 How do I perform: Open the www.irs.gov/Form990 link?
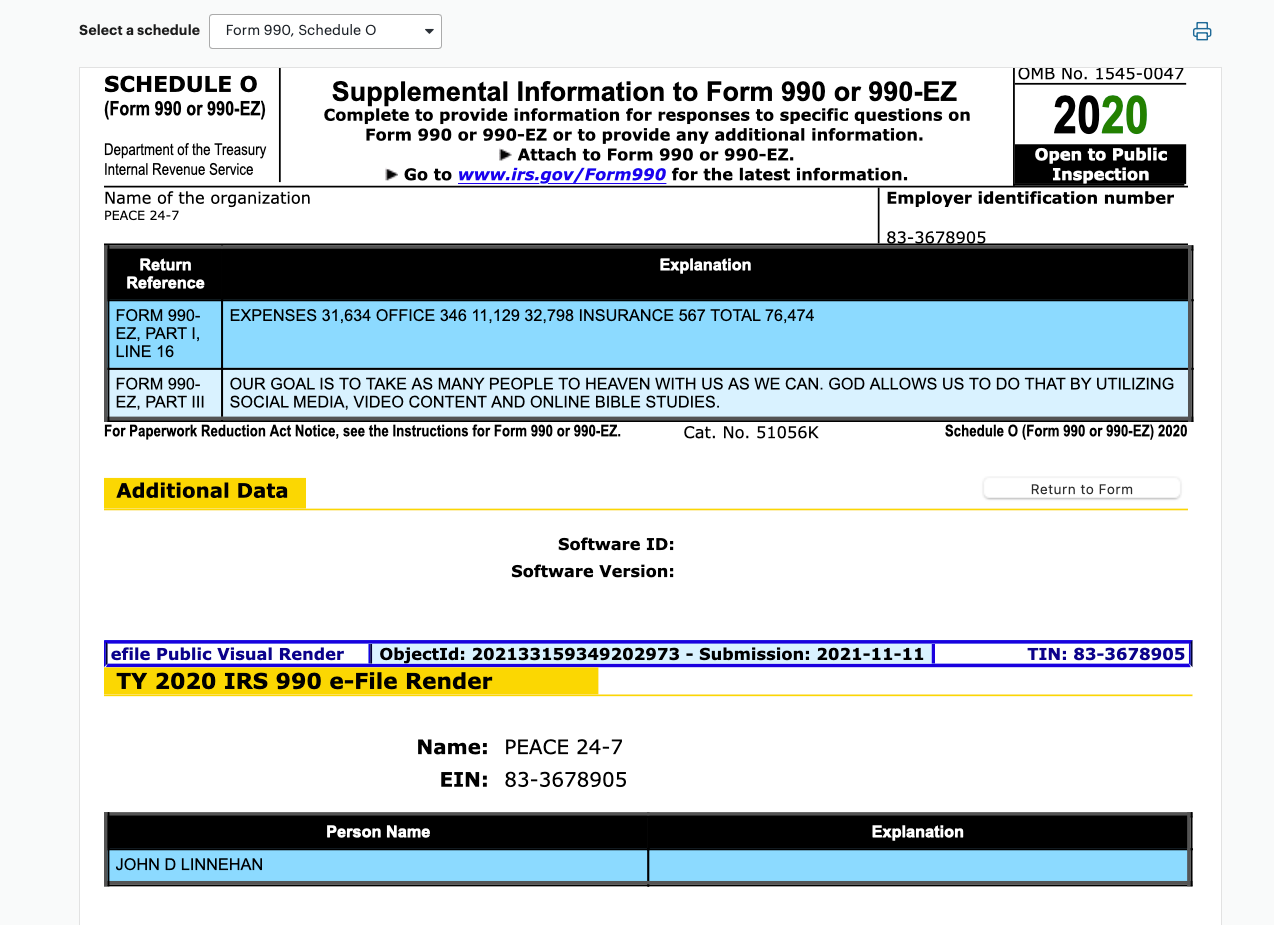pyautogui.click(x=562, y=175)
